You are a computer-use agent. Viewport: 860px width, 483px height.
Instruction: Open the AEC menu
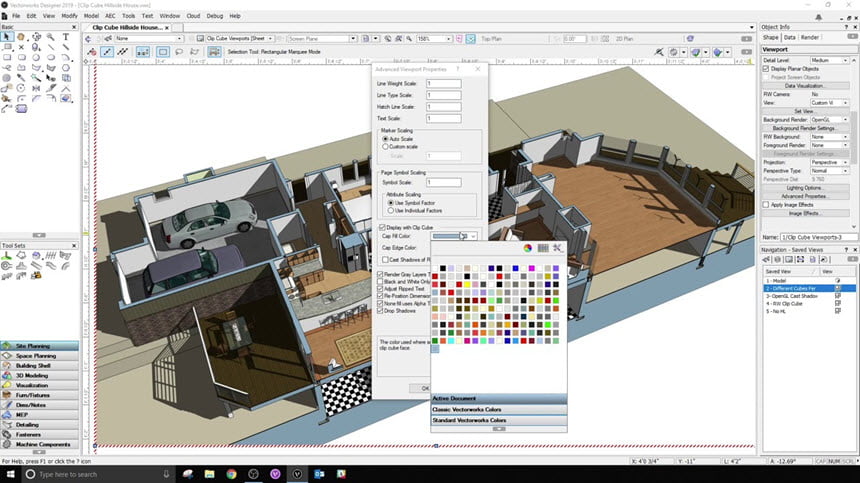point(110,16)
